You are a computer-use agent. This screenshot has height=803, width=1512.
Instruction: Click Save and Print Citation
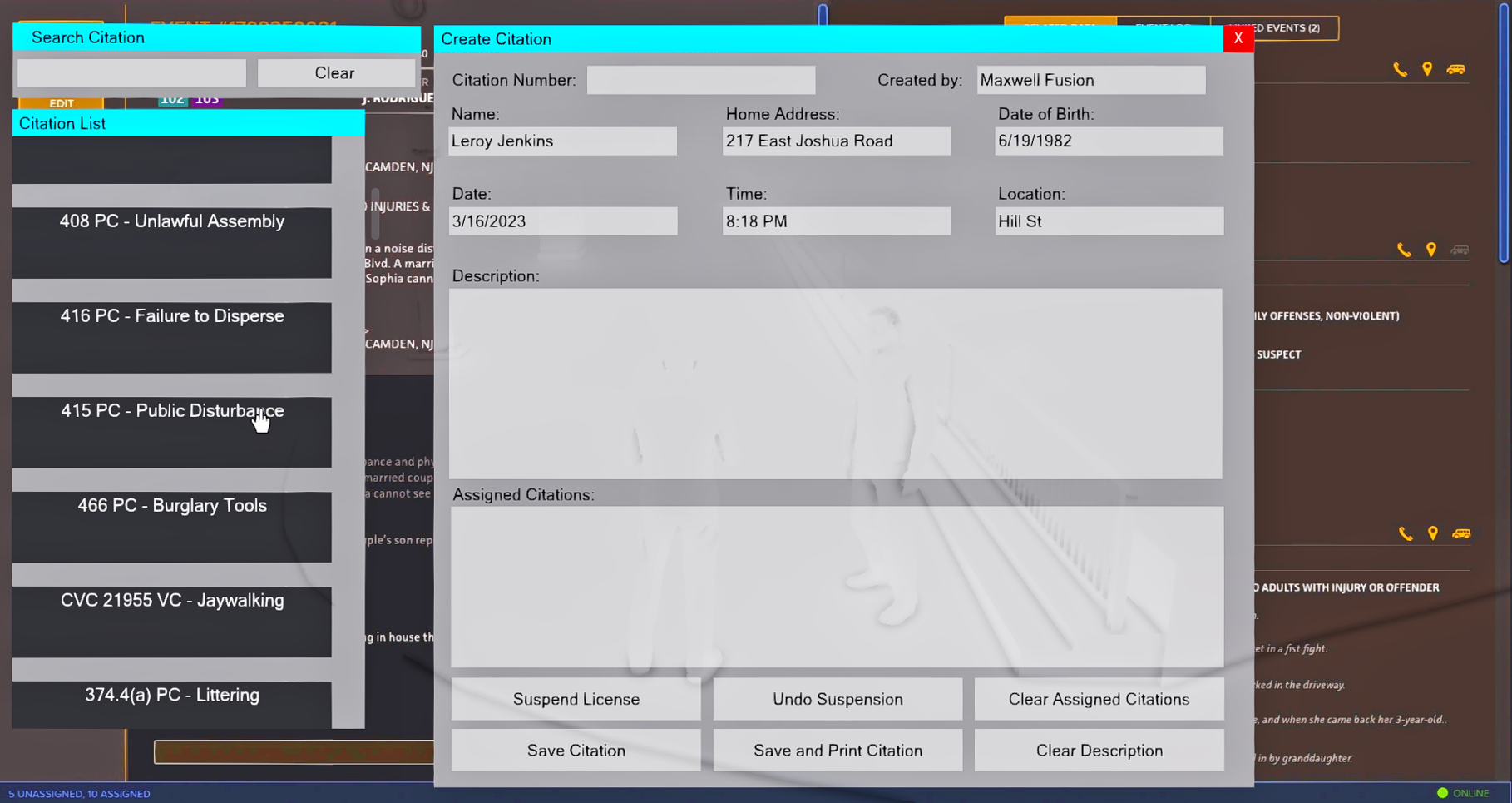click(x=838, y=751)
